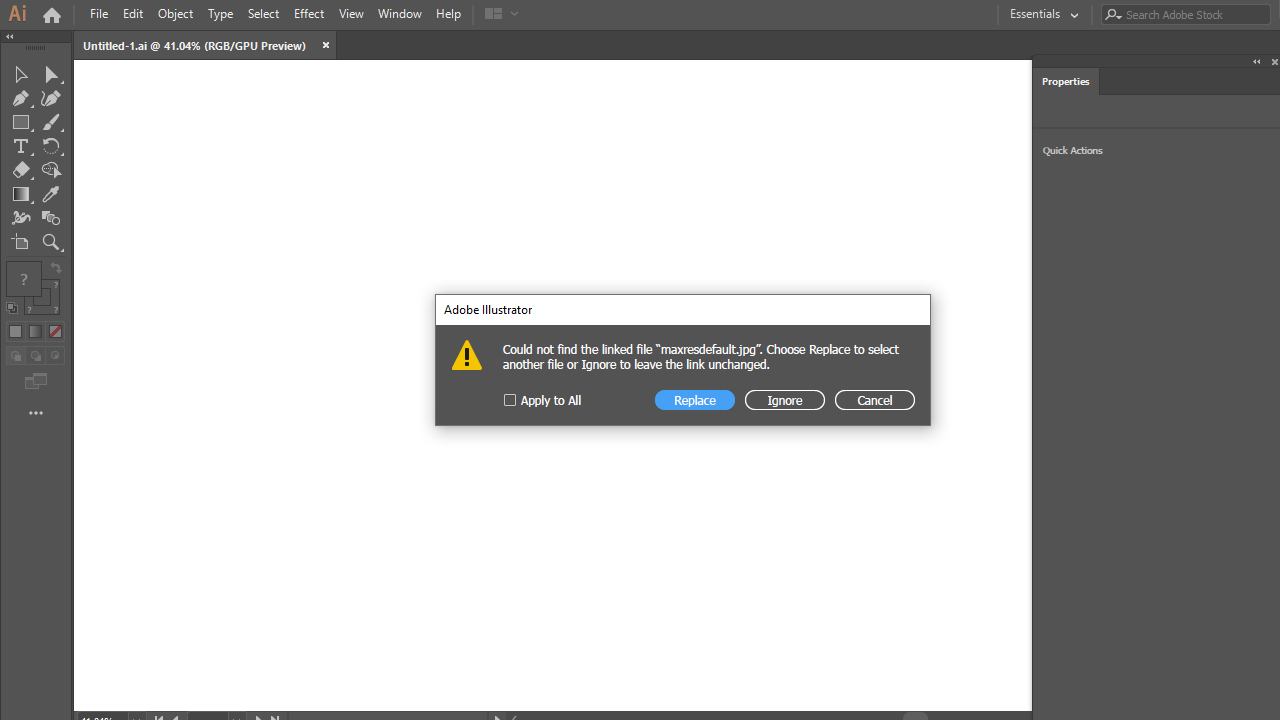
Task: Change screen mode icon
Action: tap(36, 382)
